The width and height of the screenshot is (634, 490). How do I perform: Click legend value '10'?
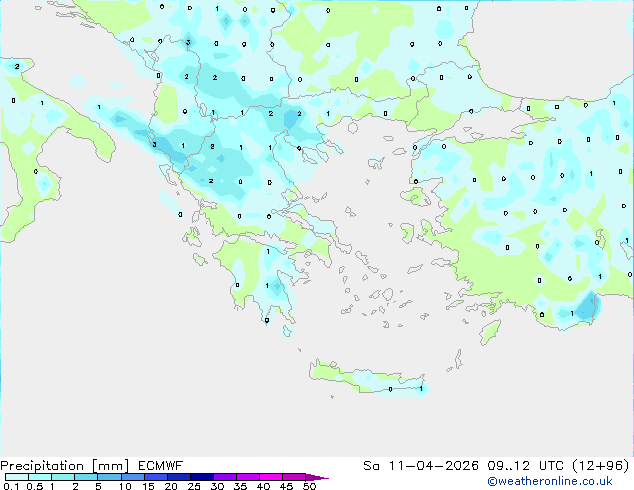point(125,486)
